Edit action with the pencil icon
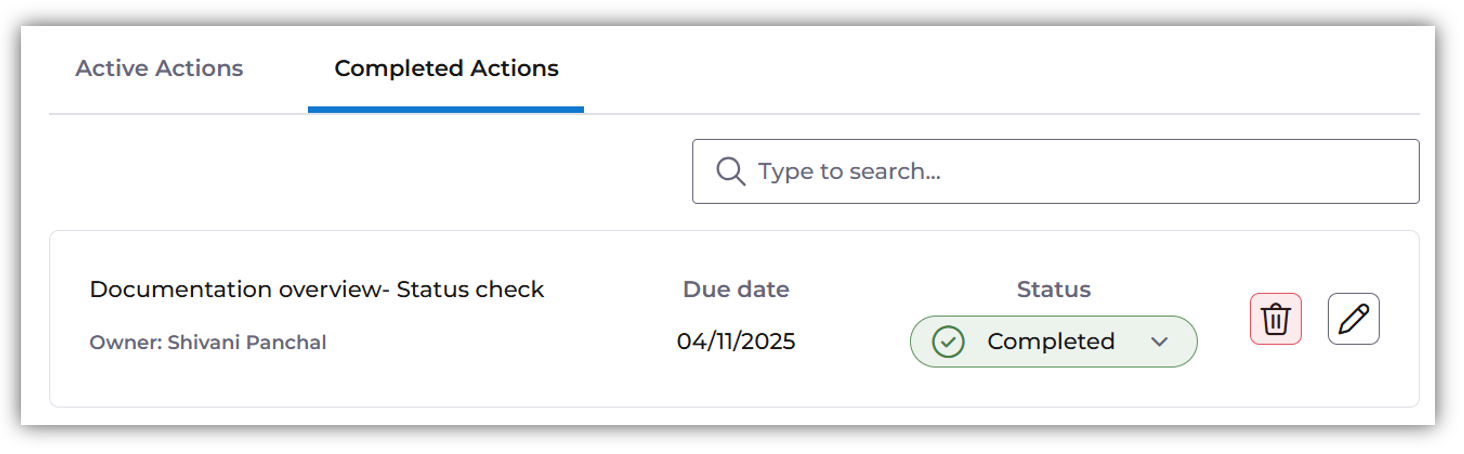 1353,319
